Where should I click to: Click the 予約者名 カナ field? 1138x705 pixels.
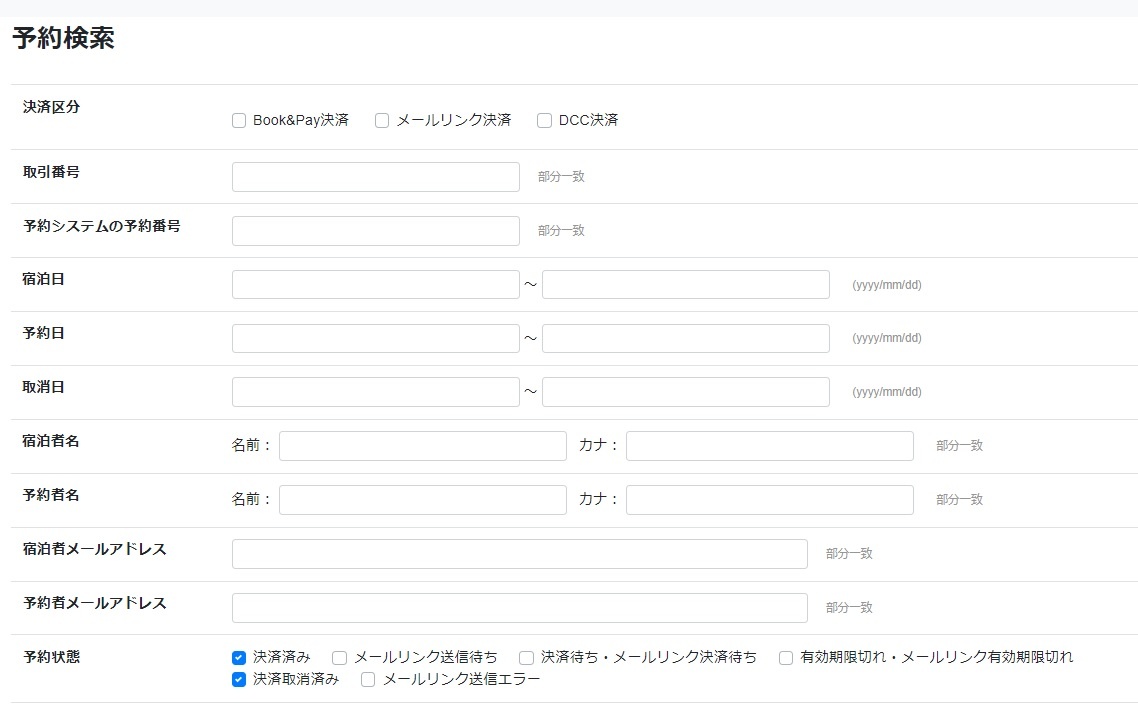(770, 500)
